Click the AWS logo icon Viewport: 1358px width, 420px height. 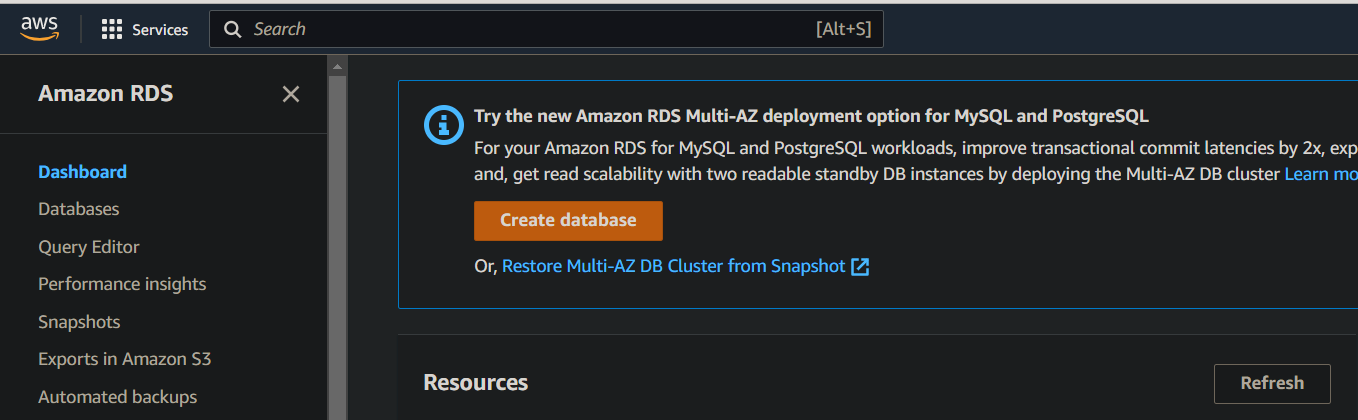point(40,29)
